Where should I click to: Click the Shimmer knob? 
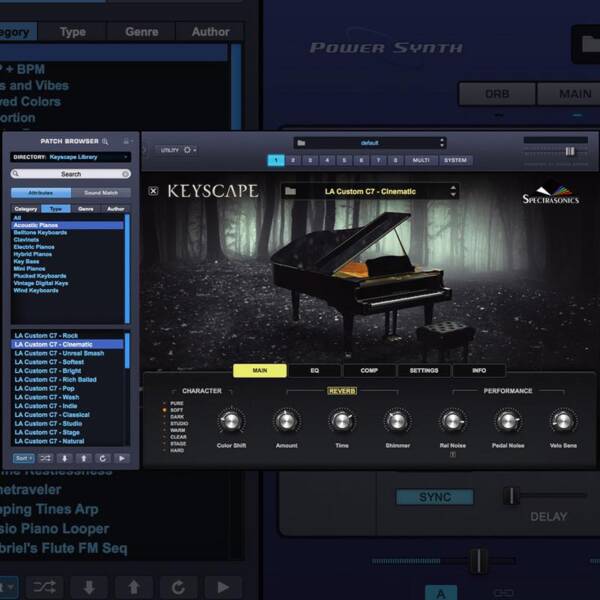point(398,421)
